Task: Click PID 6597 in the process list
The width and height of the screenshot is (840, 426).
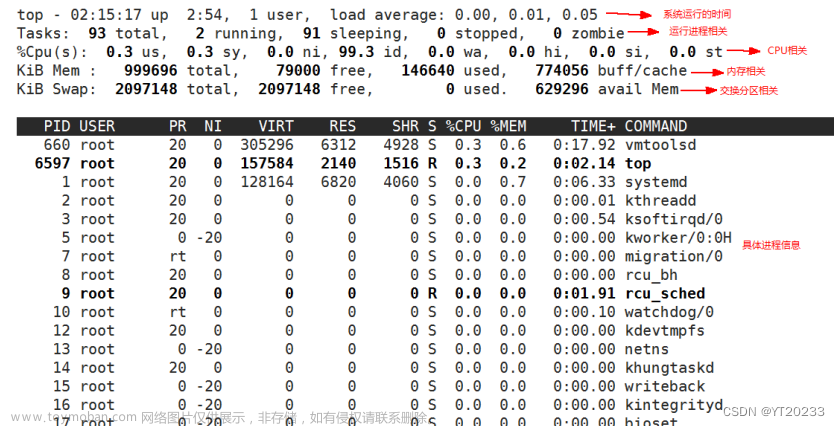Action: [x=52, y=163]
